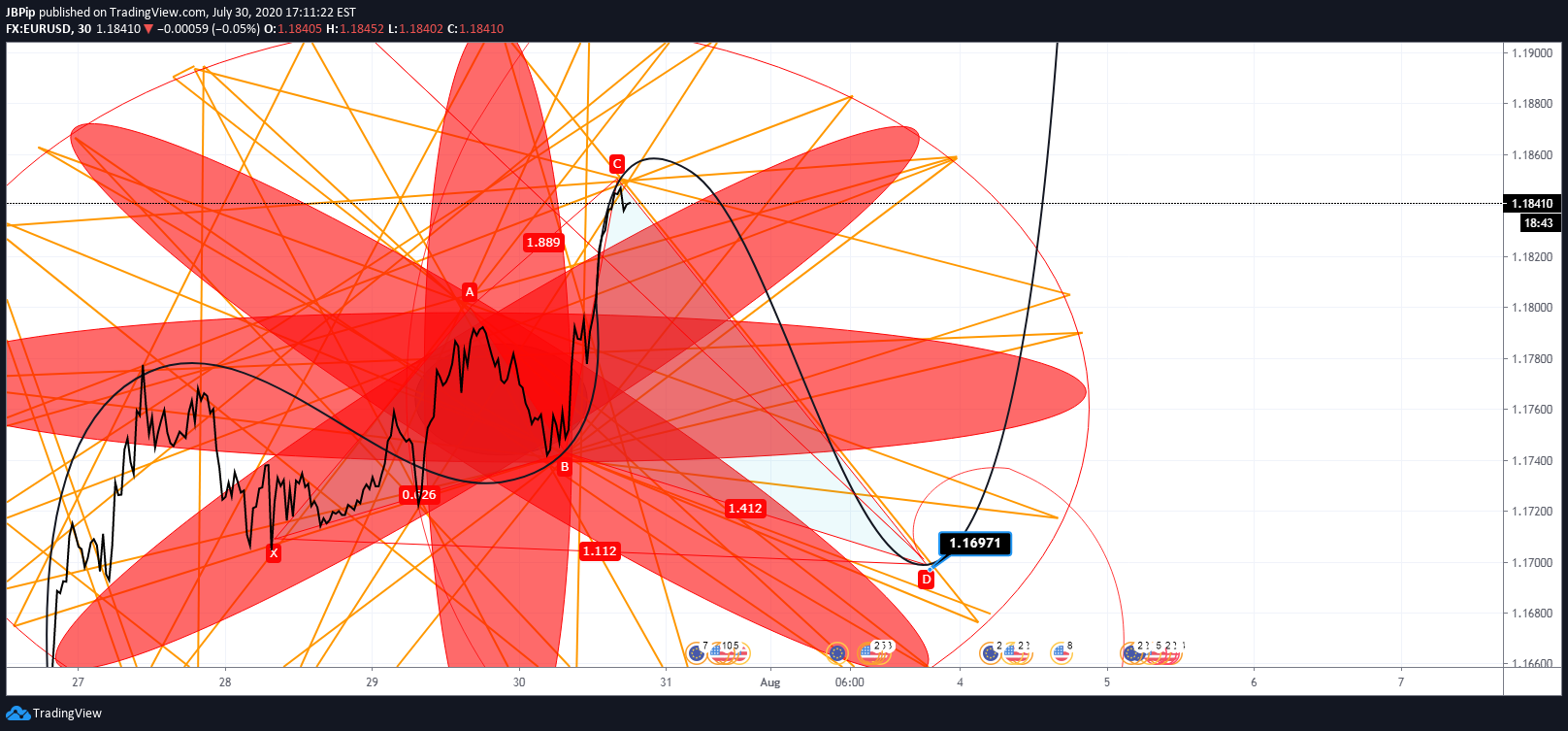Select the red pattern point label B
The height and width of the screenshot is (731, 1568).
point(565,467)
